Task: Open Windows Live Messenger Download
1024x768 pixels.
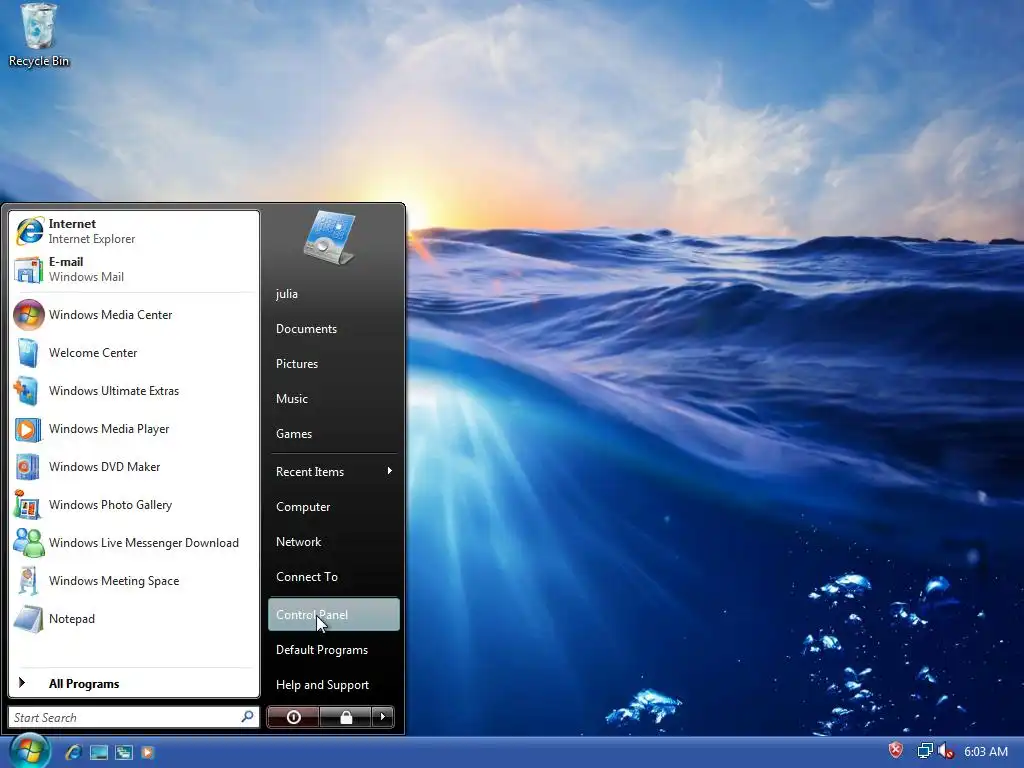Action: [x=134, y=543]
